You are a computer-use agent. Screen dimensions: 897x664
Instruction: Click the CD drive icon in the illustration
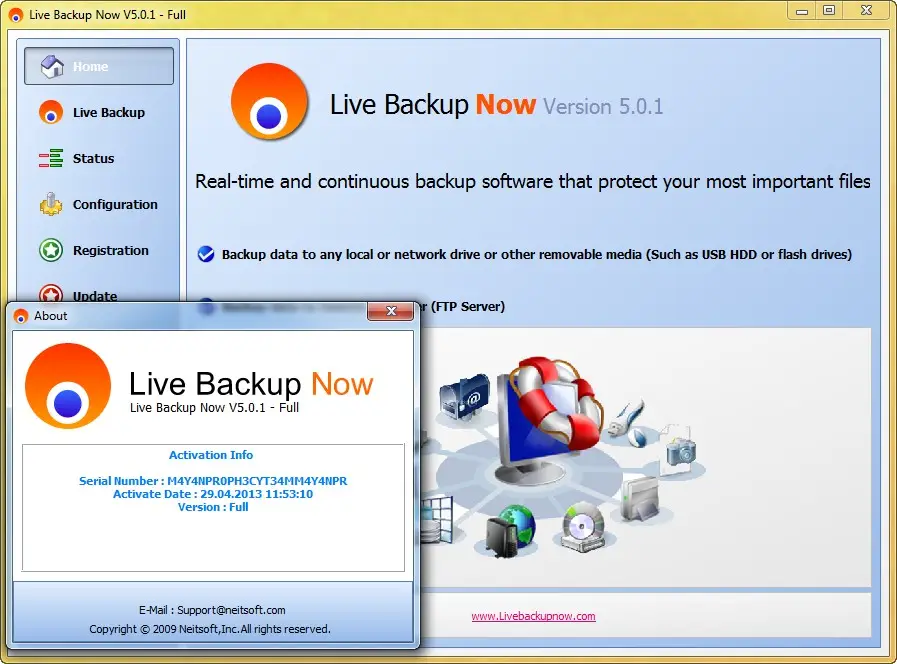click(x=583, y=527)
